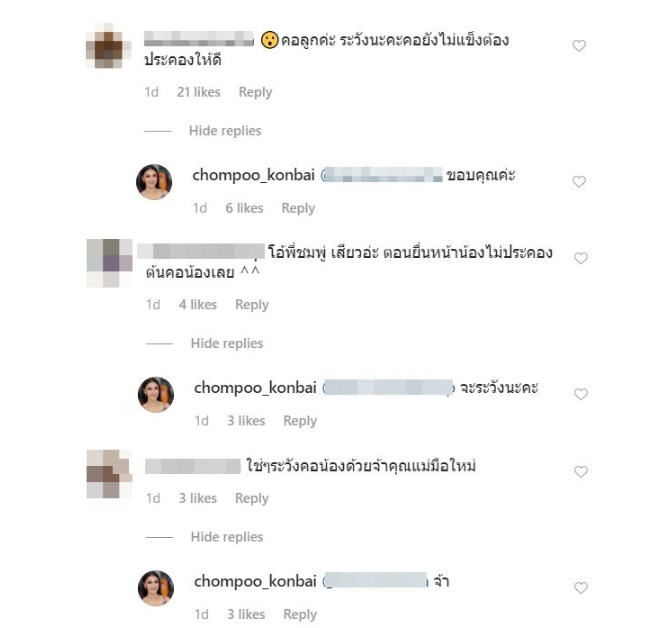Reply to the comment with 4 likes
The image size is (653, 628).
(x=252, y=305)
